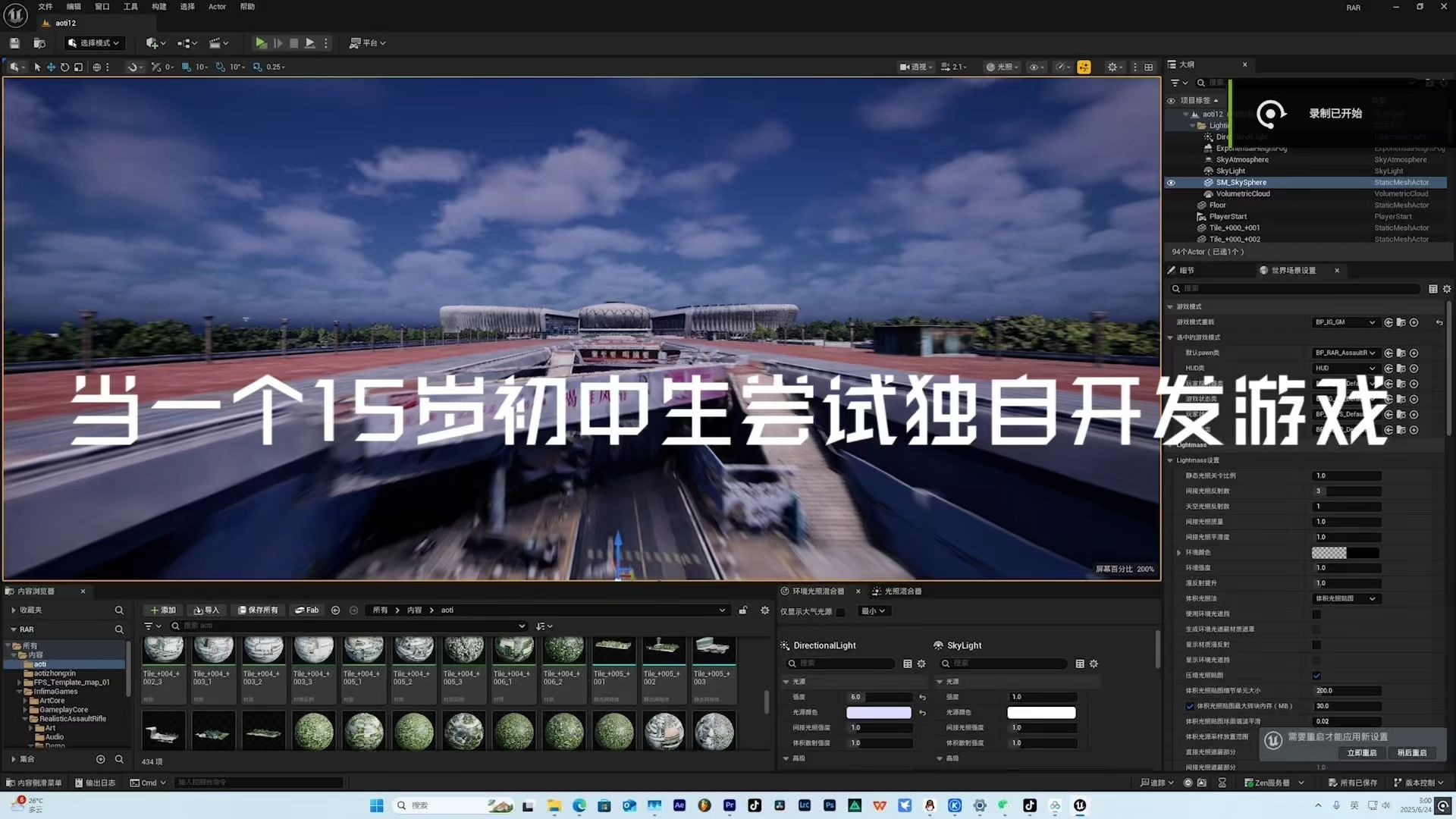
Task: Open the 选择模式 mode dropdown
Action: click(94, 43)
